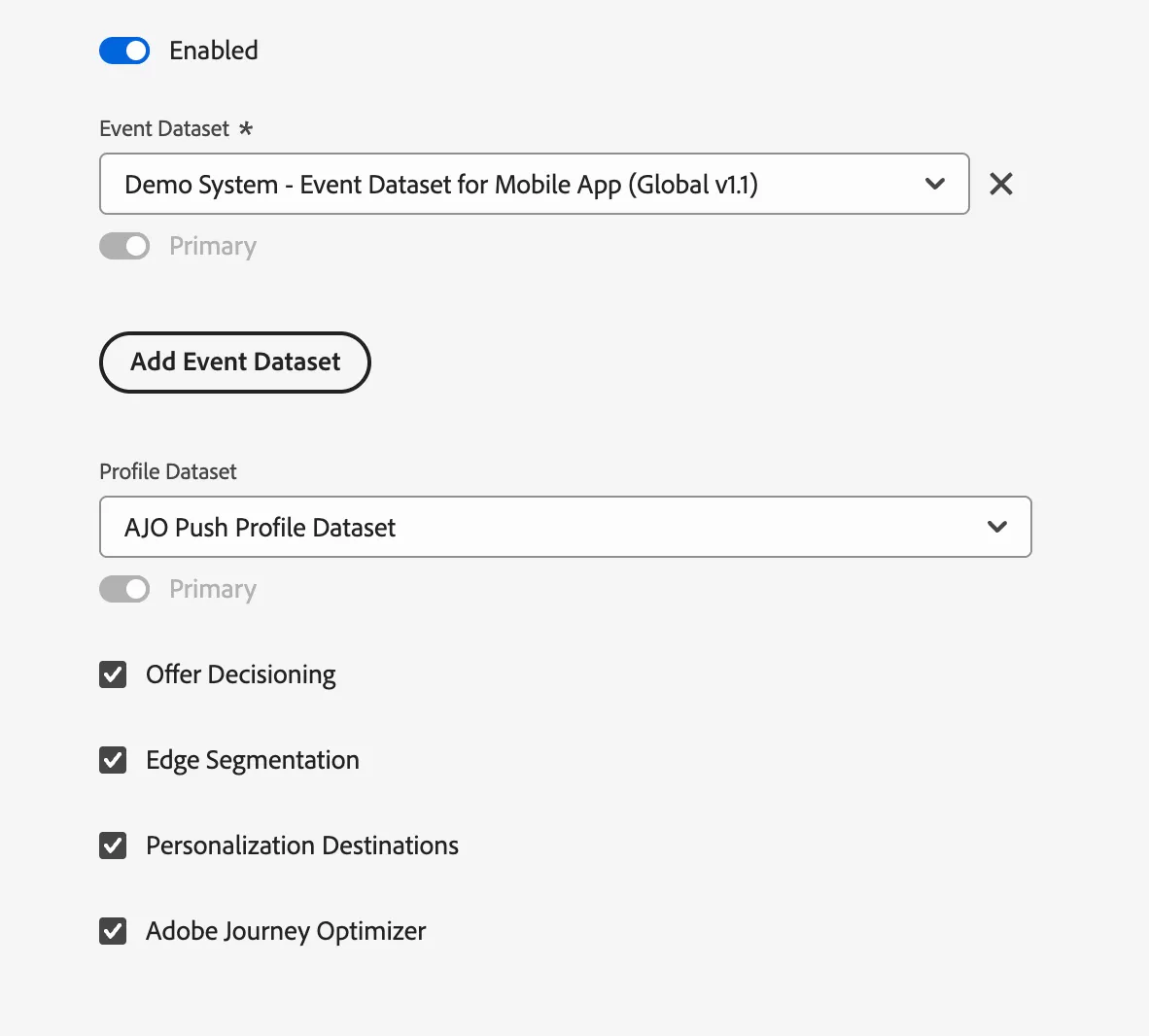
Task: Click the Adobe Journey Optimizer label
Action: click(x=286, y=931)
